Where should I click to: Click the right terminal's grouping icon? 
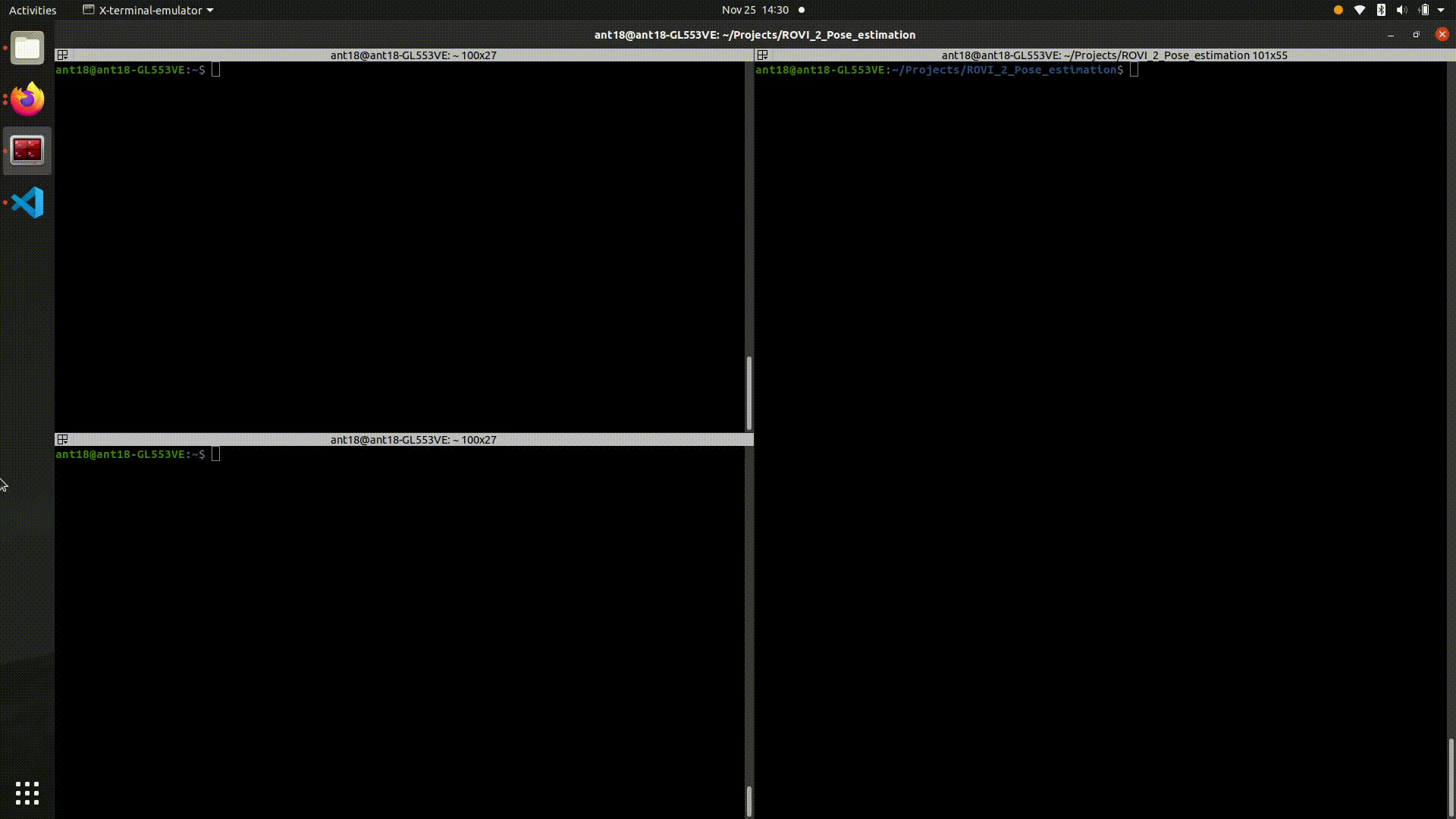click(763, 55)
